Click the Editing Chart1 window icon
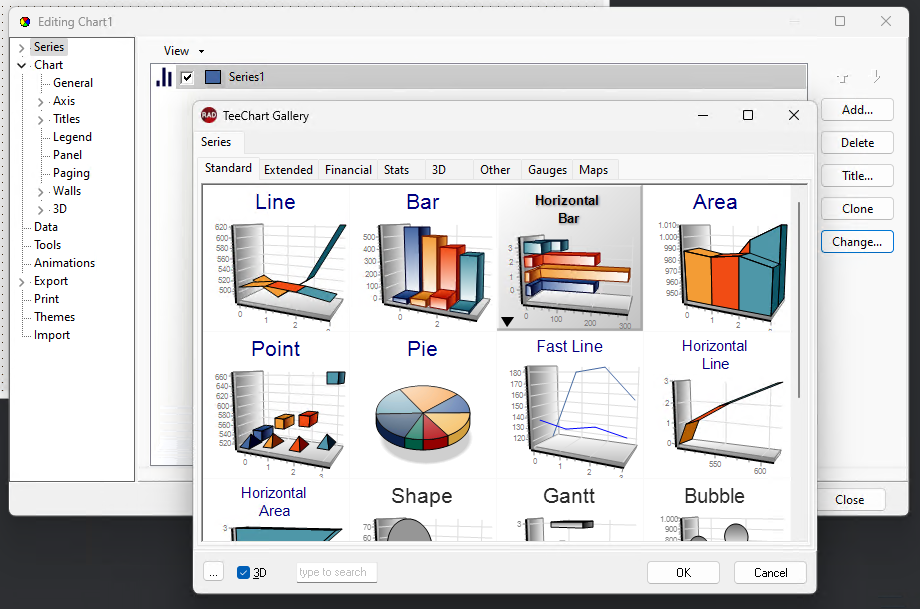 [25, 22]
